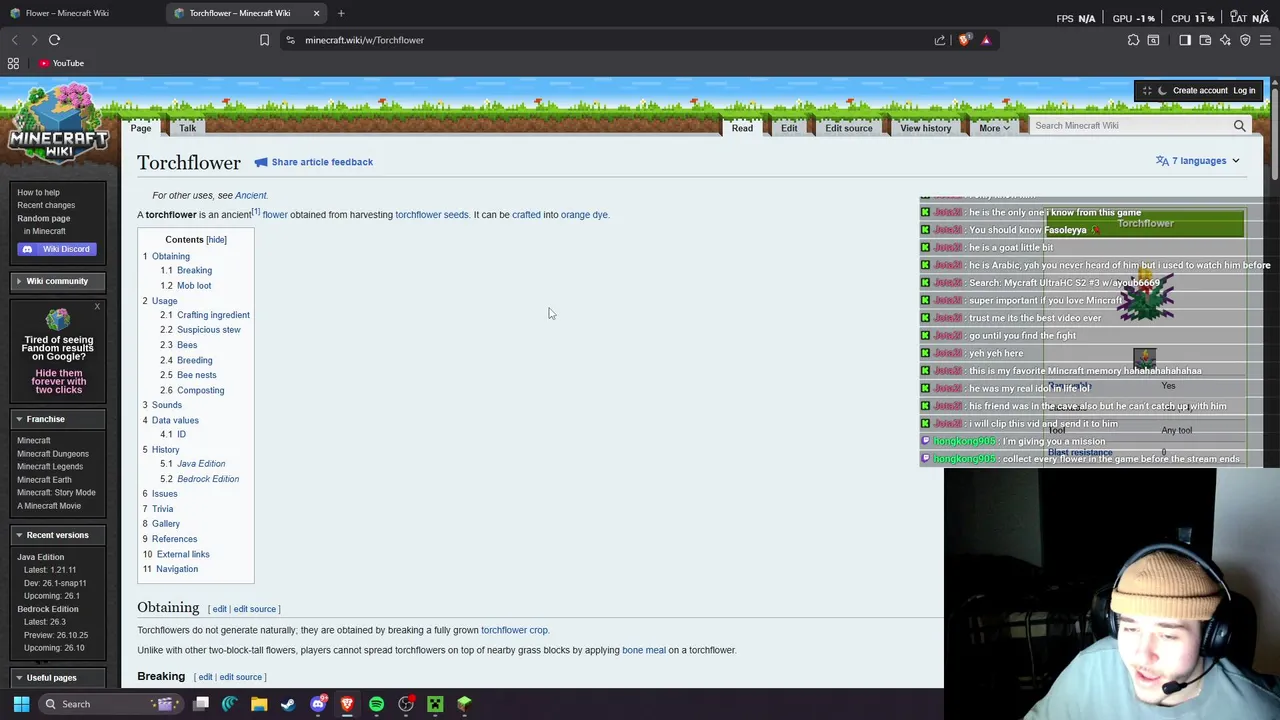Image resolution: width=1280 pixels, height=720 pixels.
Task: Click the Log in link
Action: 1244,91
